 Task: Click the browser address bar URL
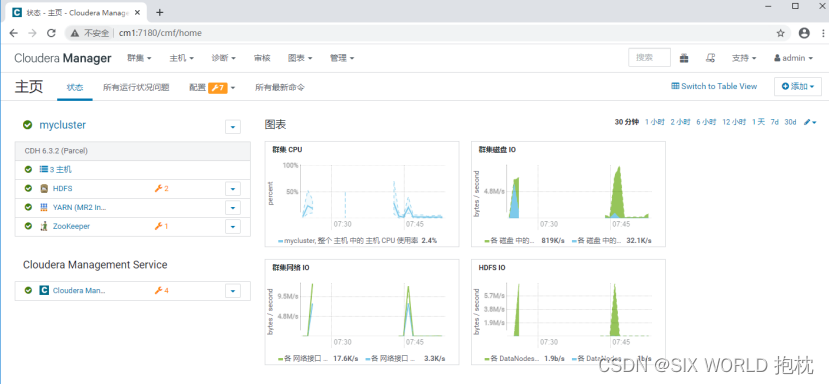tap(160, 33)
